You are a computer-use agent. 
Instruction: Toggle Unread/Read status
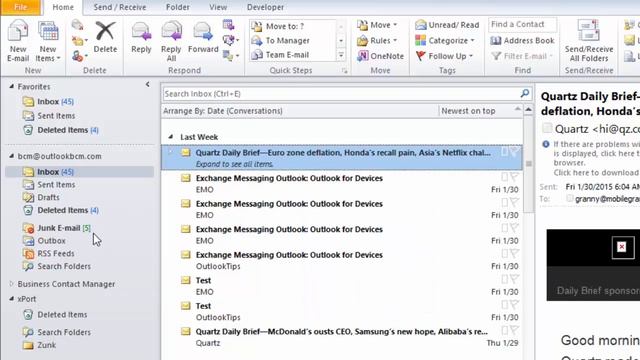[x=447, y=25]
